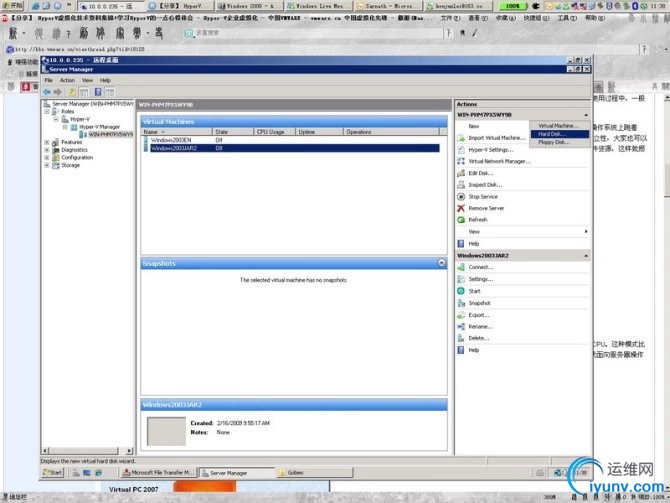Click the tree pane horizontal scrollbar right arrow
670x503 pixels.
[129, 451]
